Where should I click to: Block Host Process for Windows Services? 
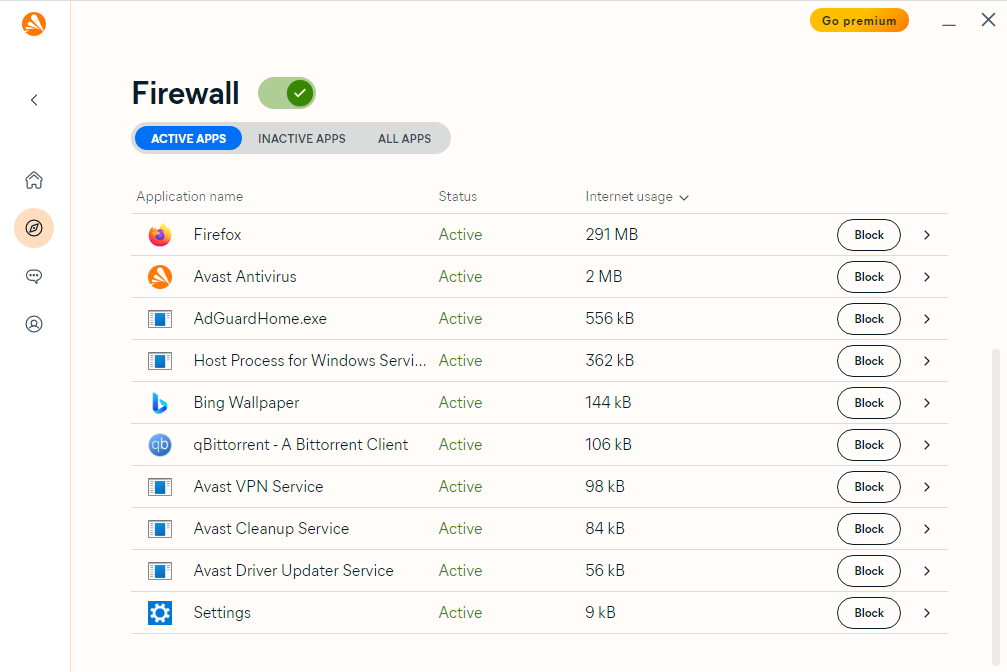pyautogui.click(x=869, y=361)
